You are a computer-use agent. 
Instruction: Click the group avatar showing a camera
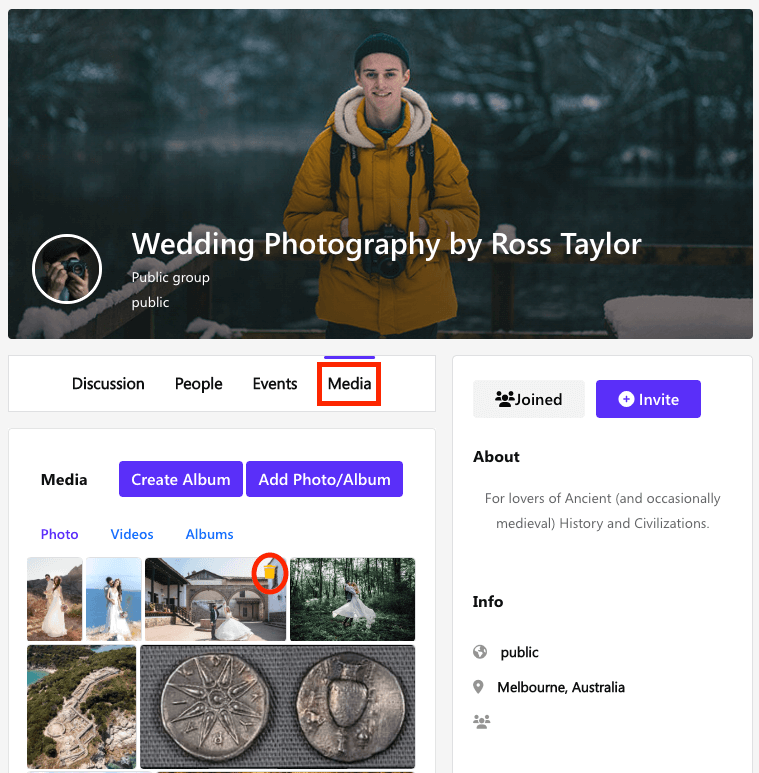point(67,269)
